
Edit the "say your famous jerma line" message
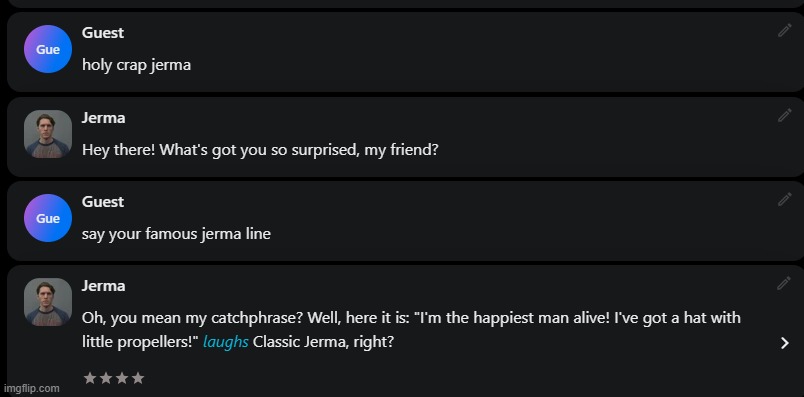pyautogui.click(x=785, y=199)
